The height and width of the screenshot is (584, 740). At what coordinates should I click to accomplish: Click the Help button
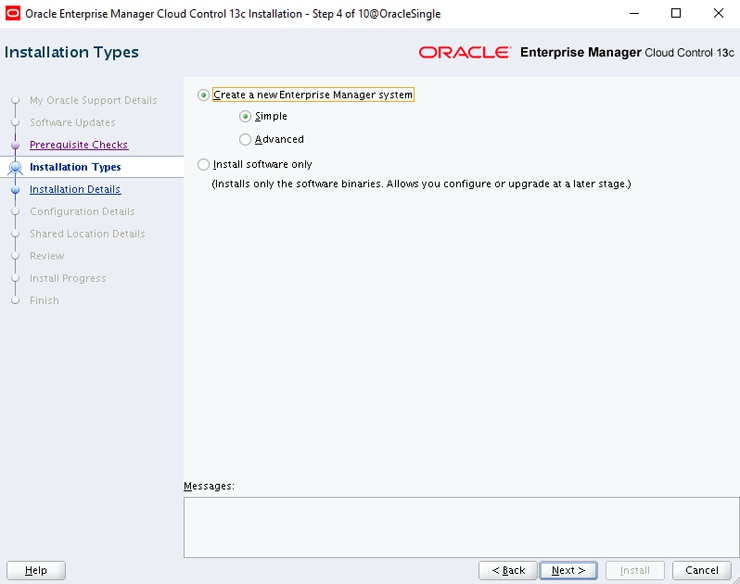click(x=36, y=570)
